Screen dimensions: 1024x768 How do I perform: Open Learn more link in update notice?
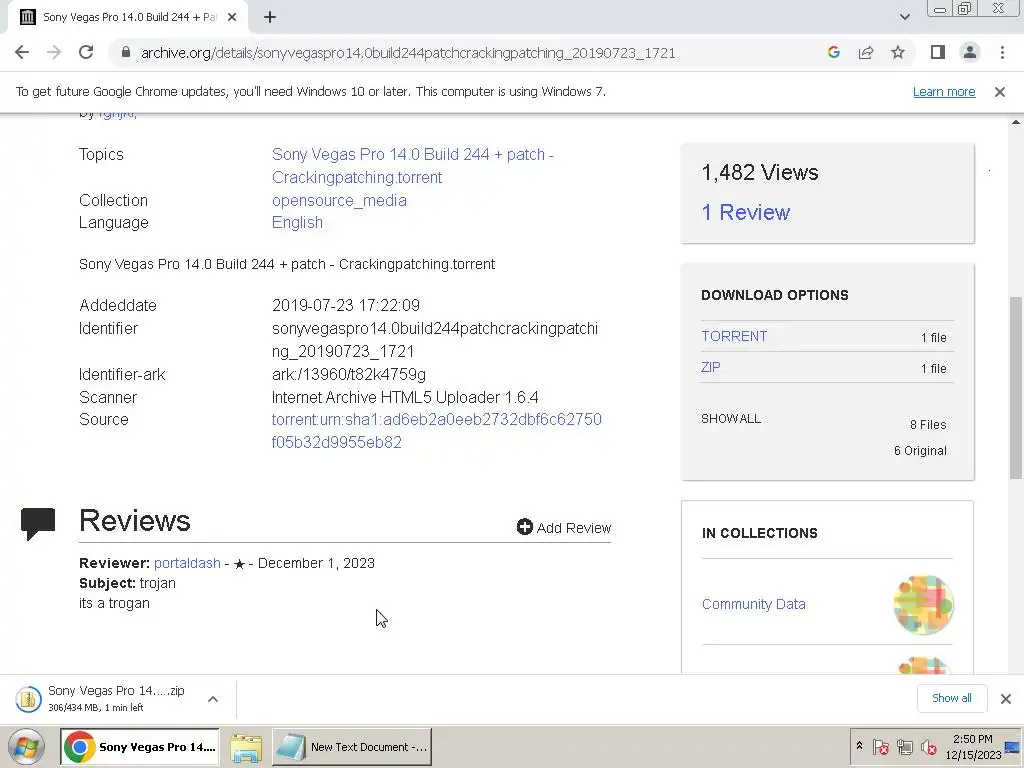click(944, 91)
